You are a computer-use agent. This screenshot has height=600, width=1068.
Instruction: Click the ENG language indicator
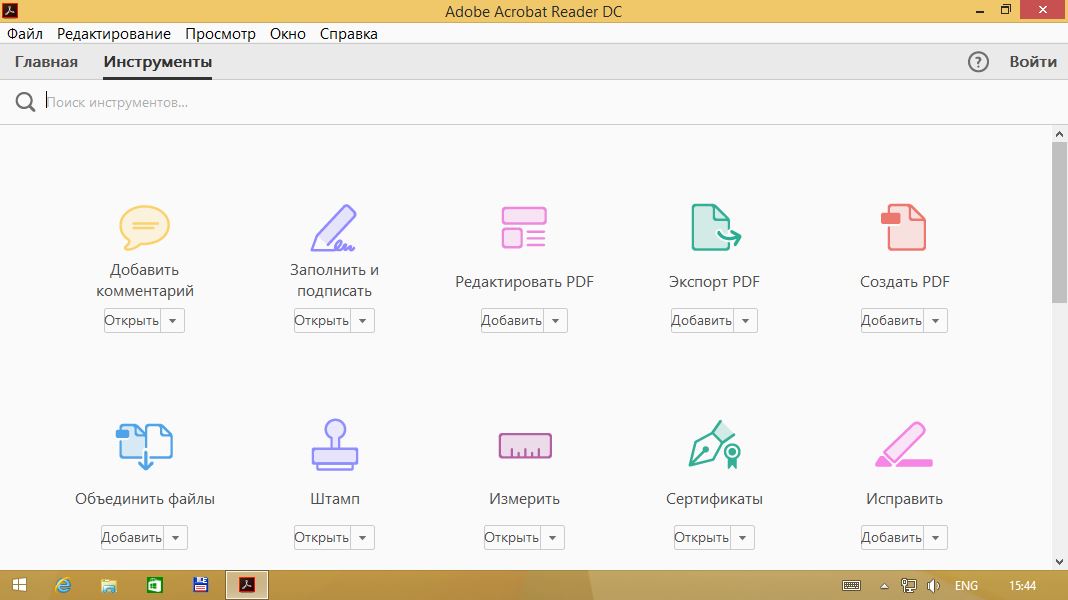966,586
